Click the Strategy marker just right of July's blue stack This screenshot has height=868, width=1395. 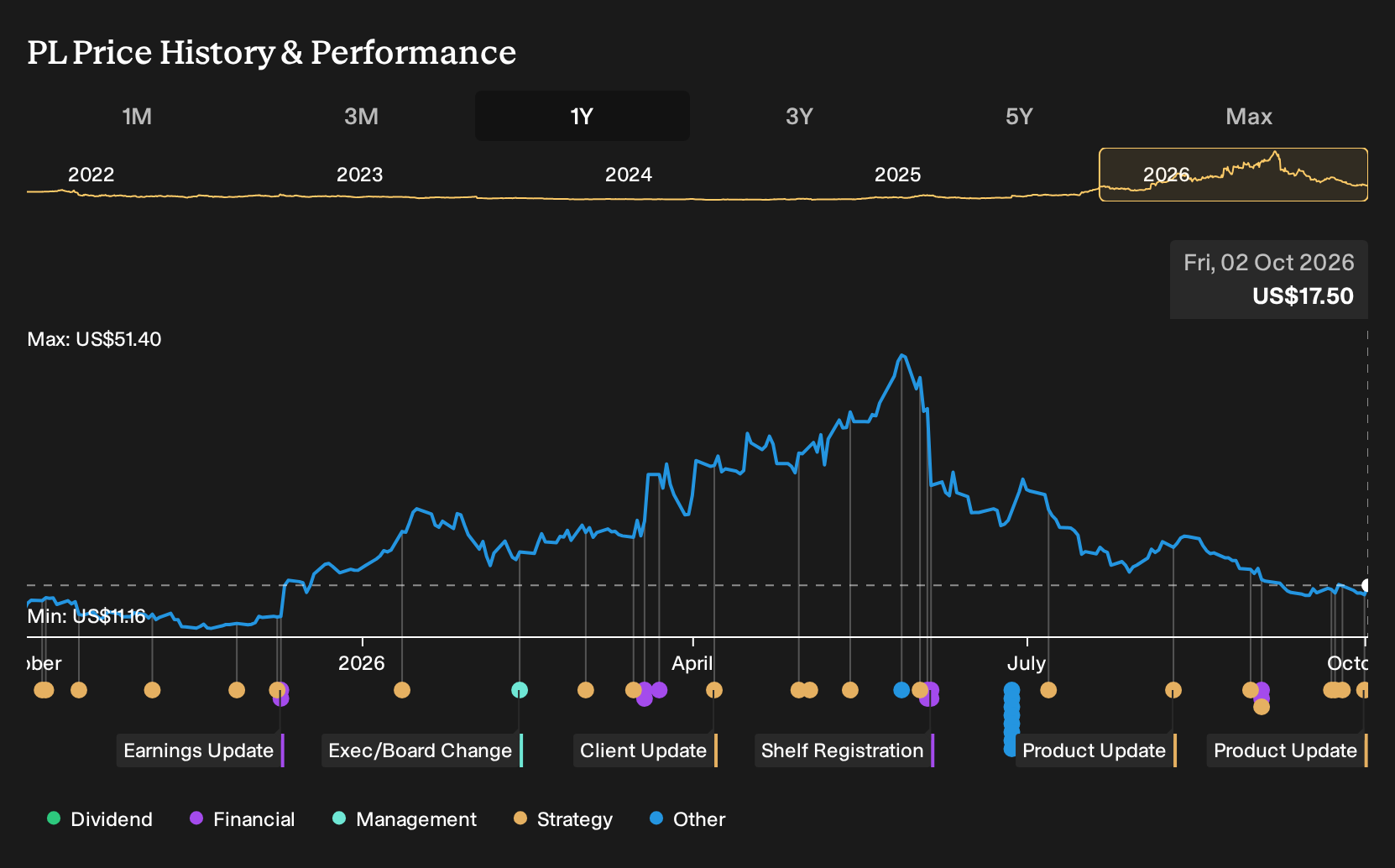pos(1048,690)
